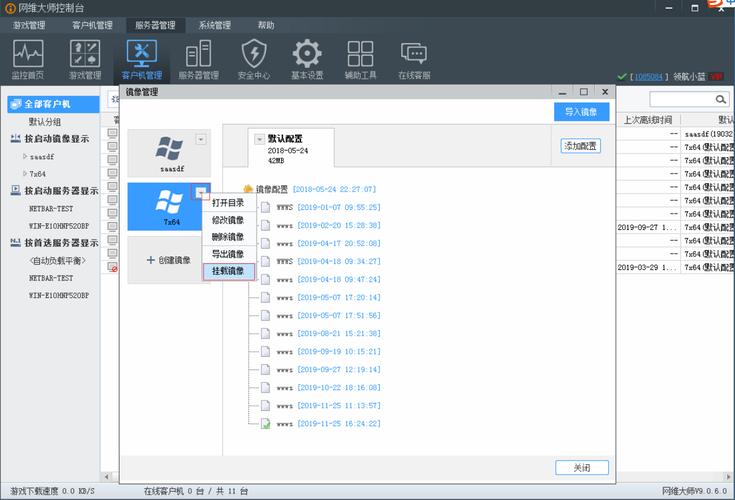Expand the saasdf tree node
This screenshot has width=735, height=500.
(25, 157)
